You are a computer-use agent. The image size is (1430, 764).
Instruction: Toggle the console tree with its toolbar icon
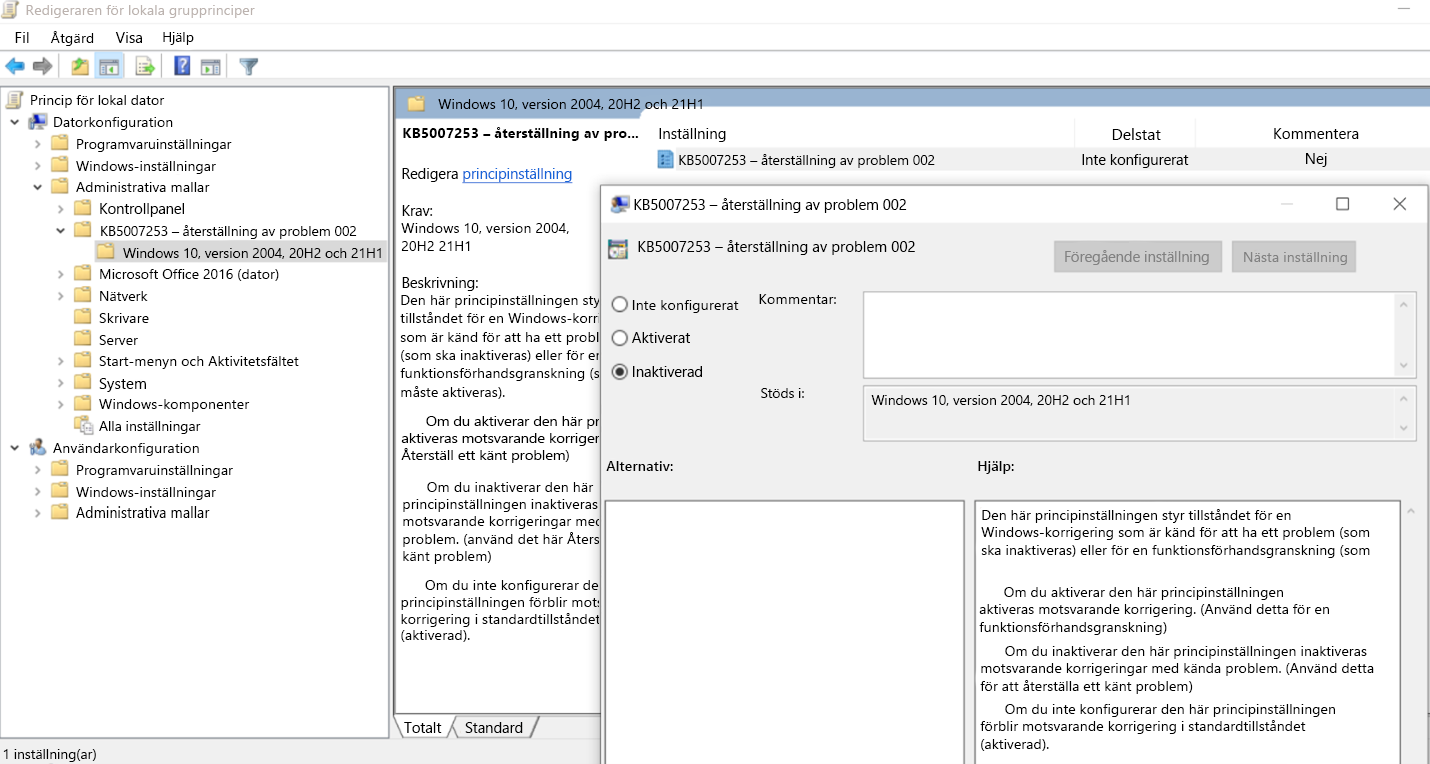(108, 67)
